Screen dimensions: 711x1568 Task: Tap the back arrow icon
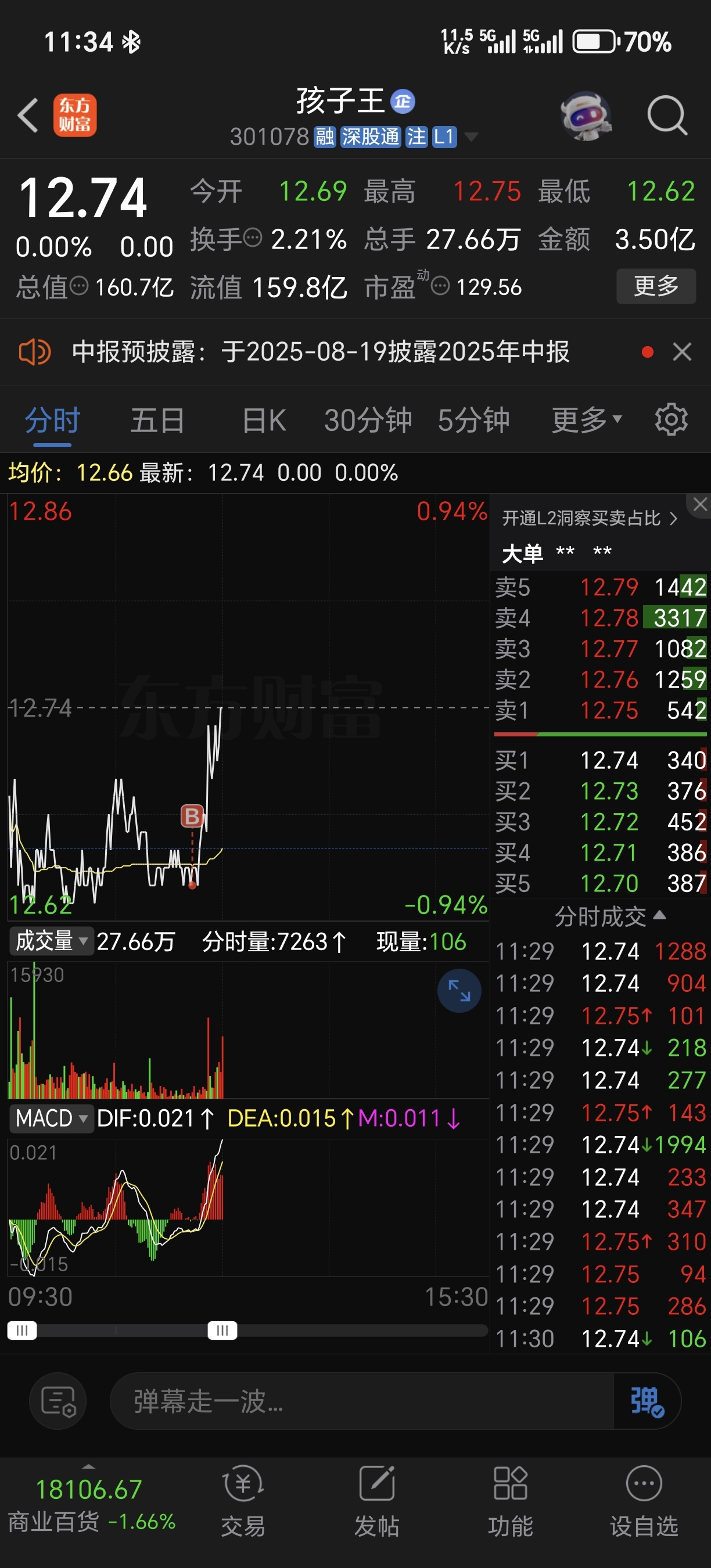(x=28, y=114)
